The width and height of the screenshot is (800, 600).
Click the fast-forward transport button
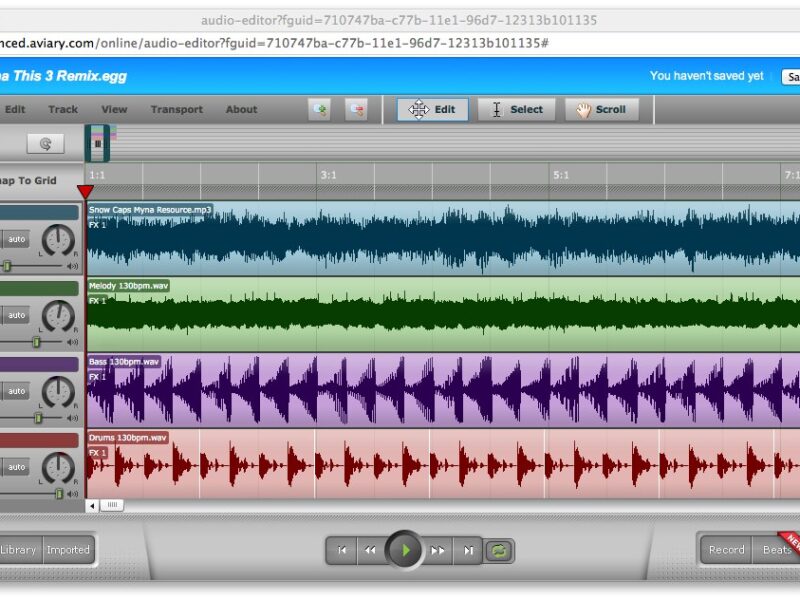coord(438,550)
